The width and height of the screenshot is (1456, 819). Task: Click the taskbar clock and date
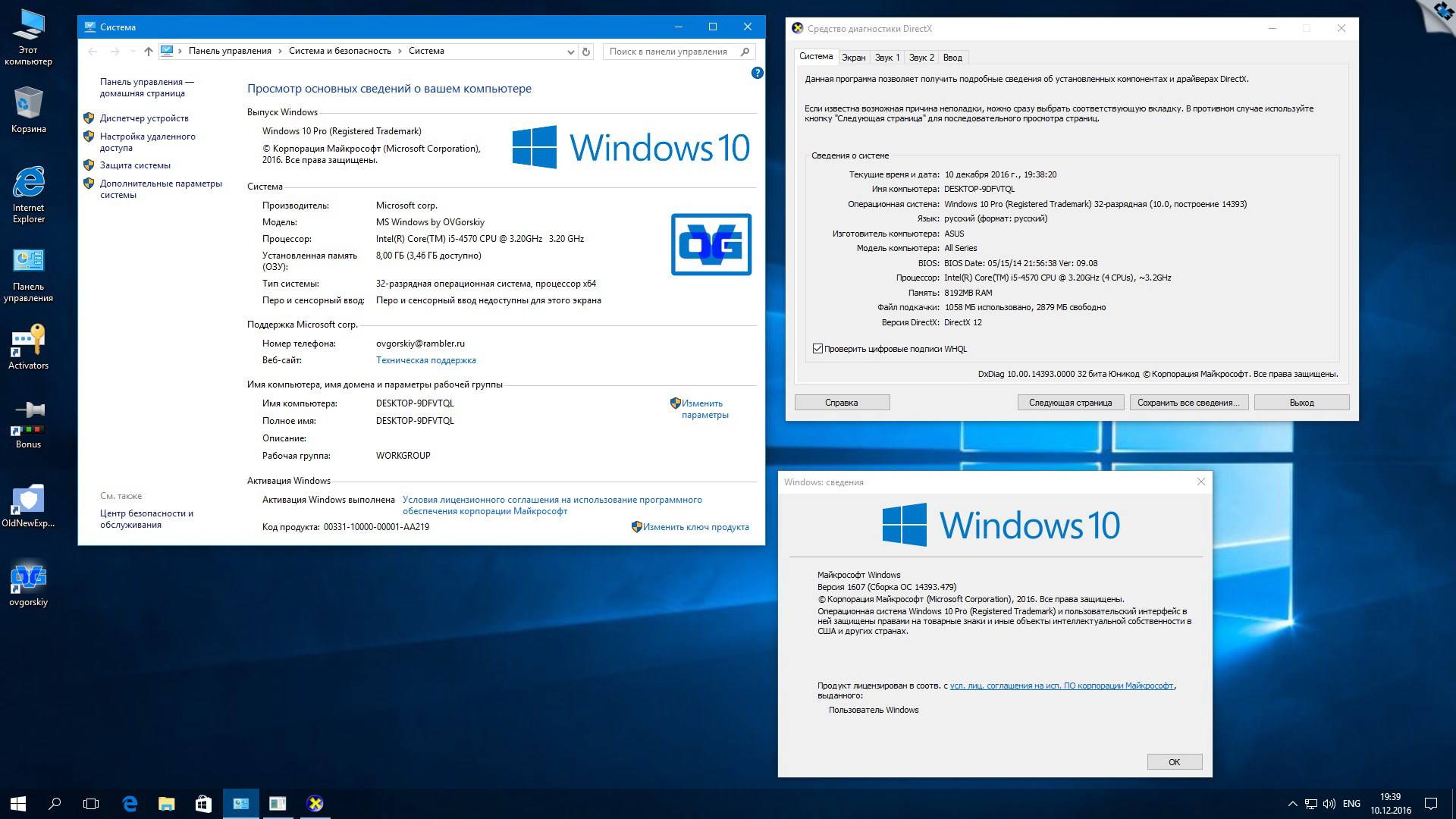(1391, 804)
